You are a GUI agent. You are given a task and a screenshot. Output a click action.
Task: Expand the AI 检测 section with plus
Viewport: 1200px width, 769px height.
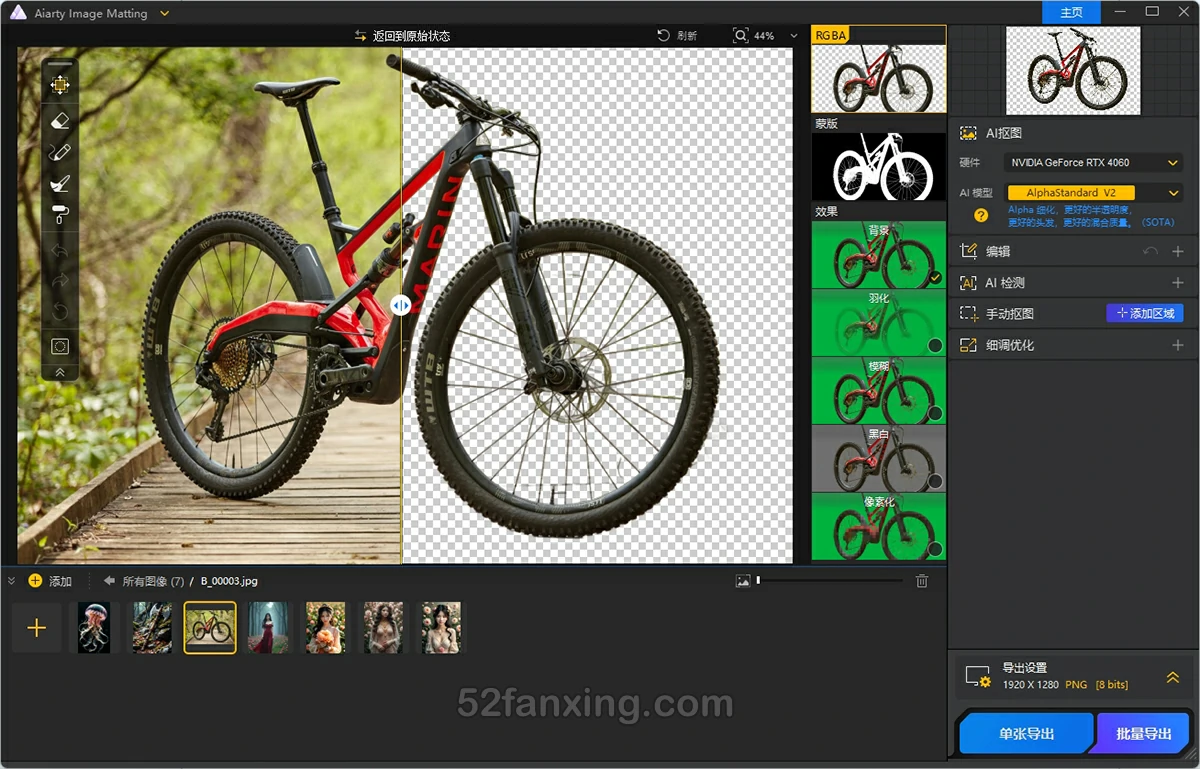click(1177, 283)
